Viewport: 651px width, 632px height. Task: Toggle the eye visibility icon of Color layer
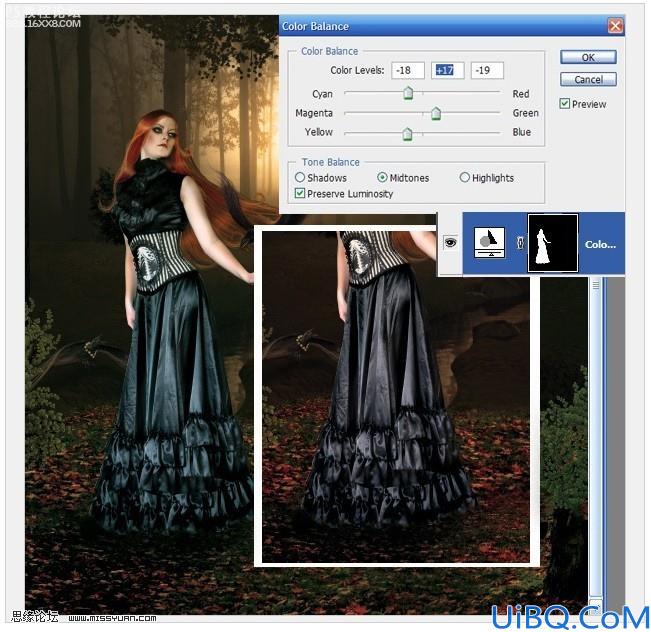(450, 242)
